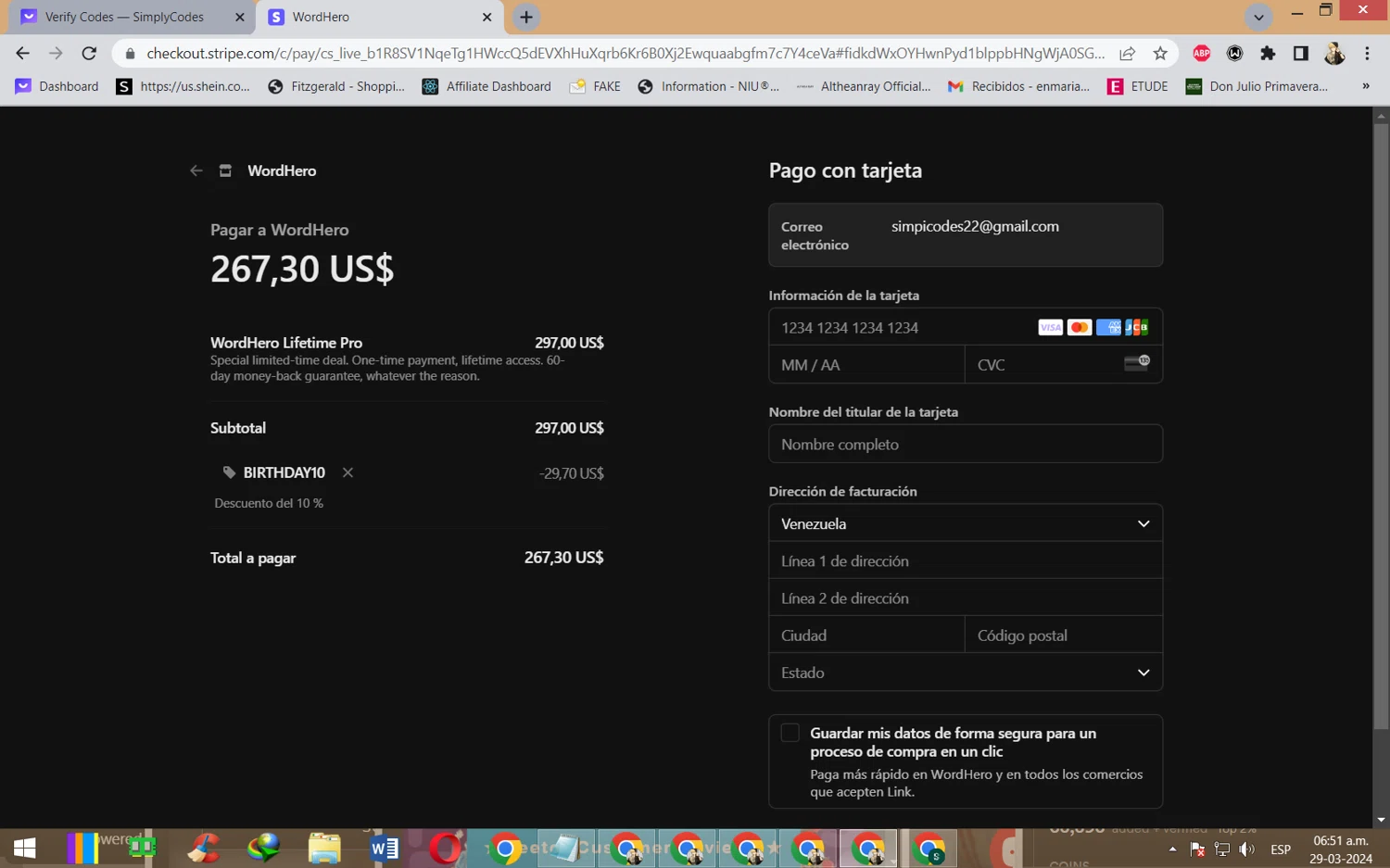
Task: Click the Ciudad field
Action: click(x=867, y=635)
